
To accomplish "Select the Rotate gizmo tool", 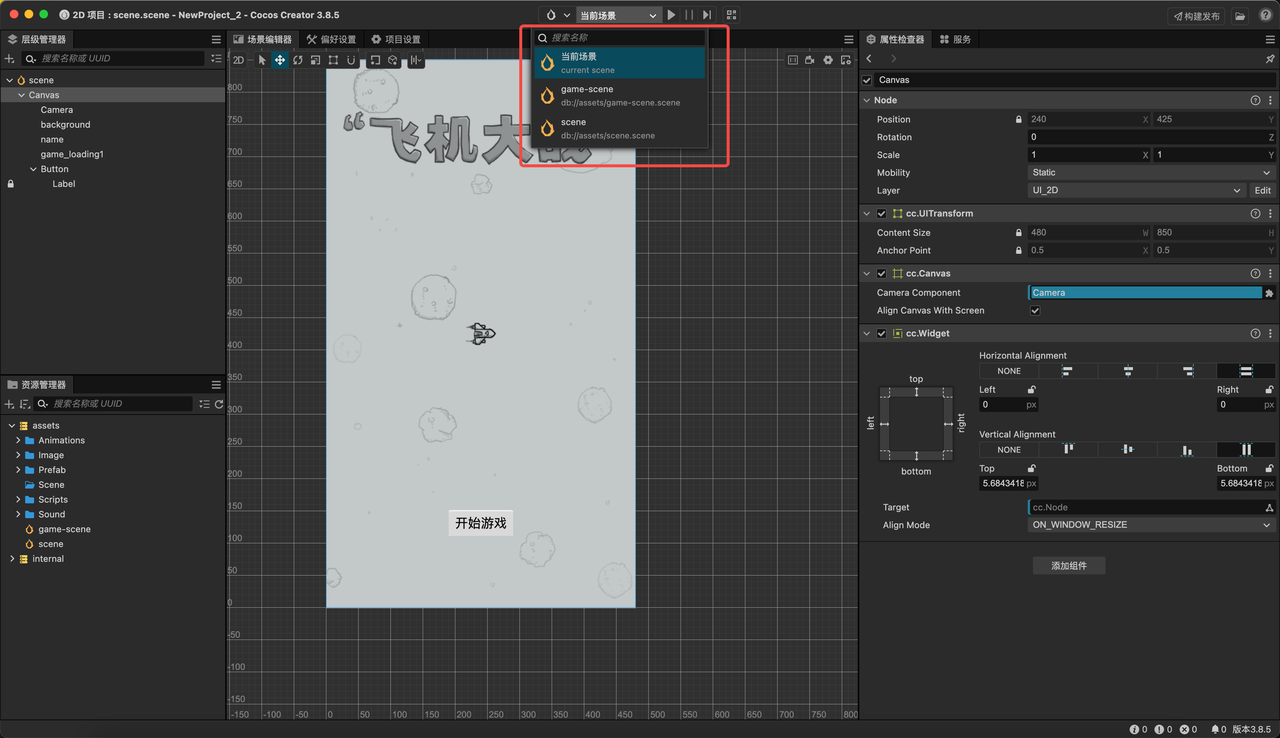I will (x=298, y=60).
